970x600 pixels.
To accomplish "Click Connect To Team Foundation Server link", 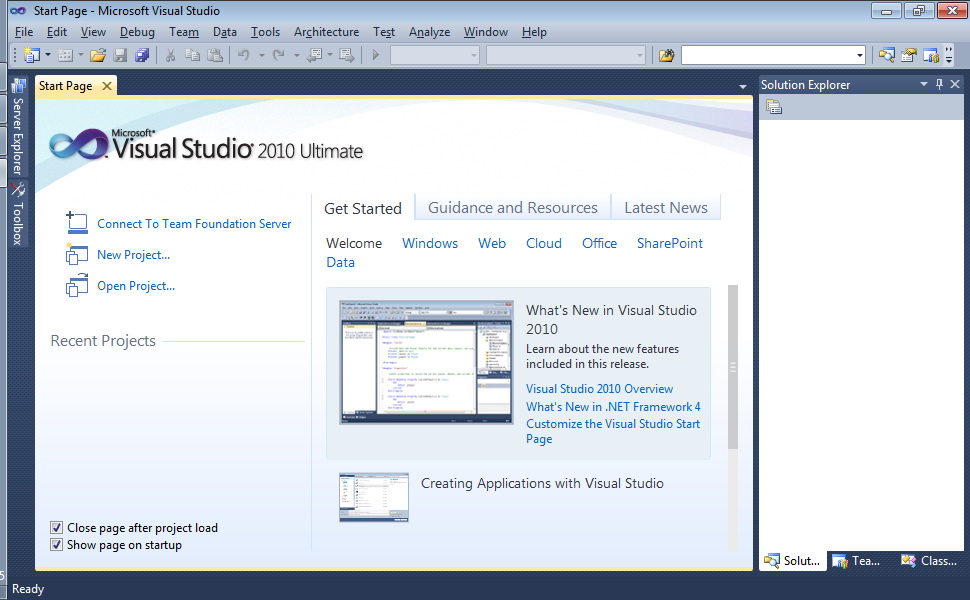I will tap(194, 224).
